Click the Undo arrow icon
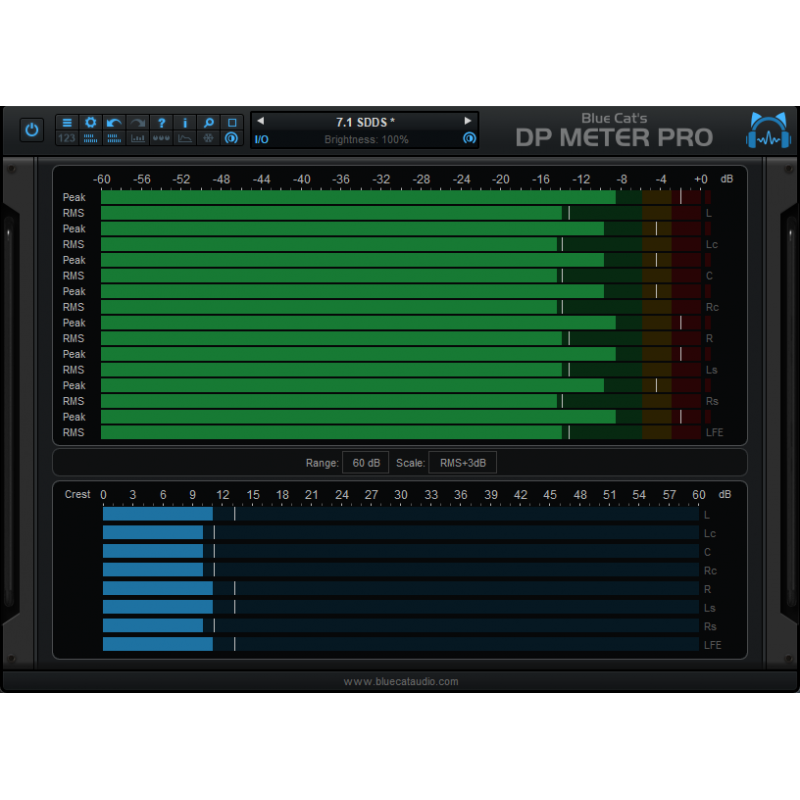The image size is (800, 800). (113, 121)
